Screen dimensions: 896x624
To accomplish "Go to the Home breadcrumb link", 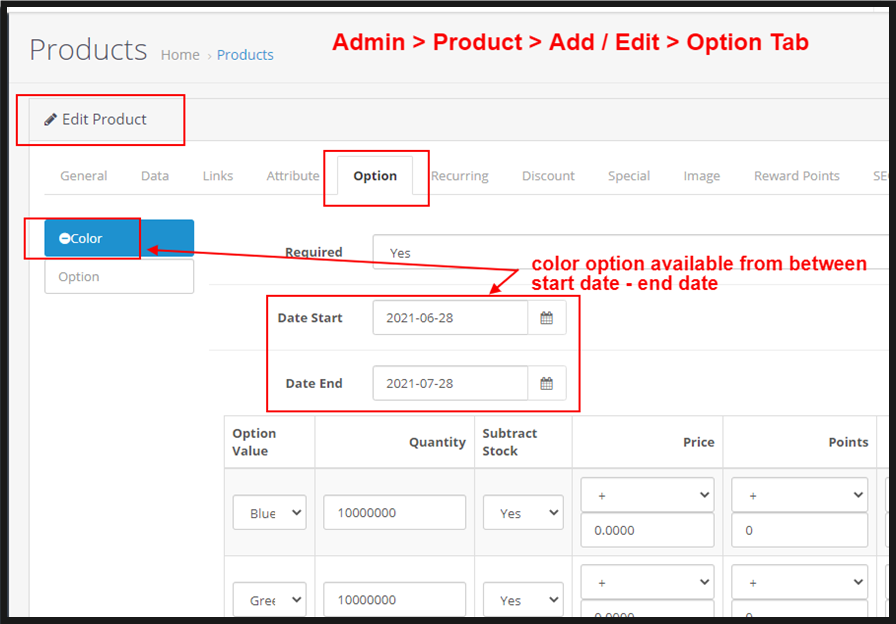I will (180, 55).
